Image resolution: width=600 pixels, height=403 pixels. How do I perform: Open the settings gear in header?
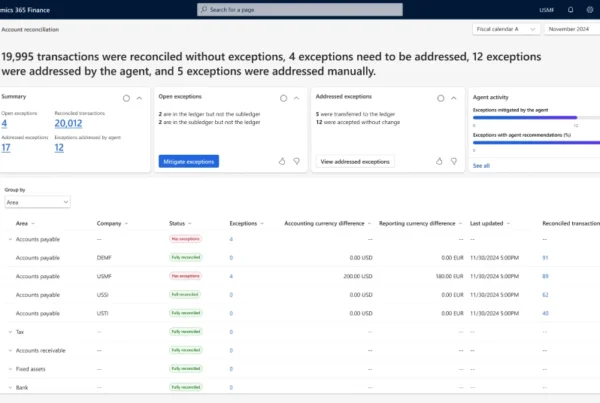coord(592,9)
